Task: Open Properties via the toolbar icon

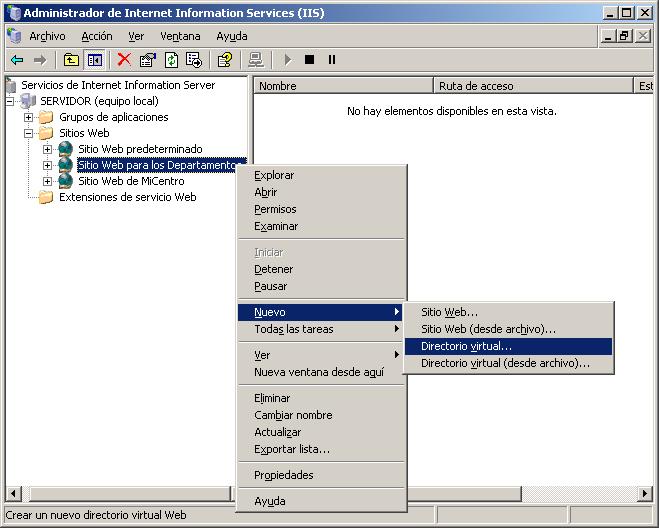Action: pos(148,60)
